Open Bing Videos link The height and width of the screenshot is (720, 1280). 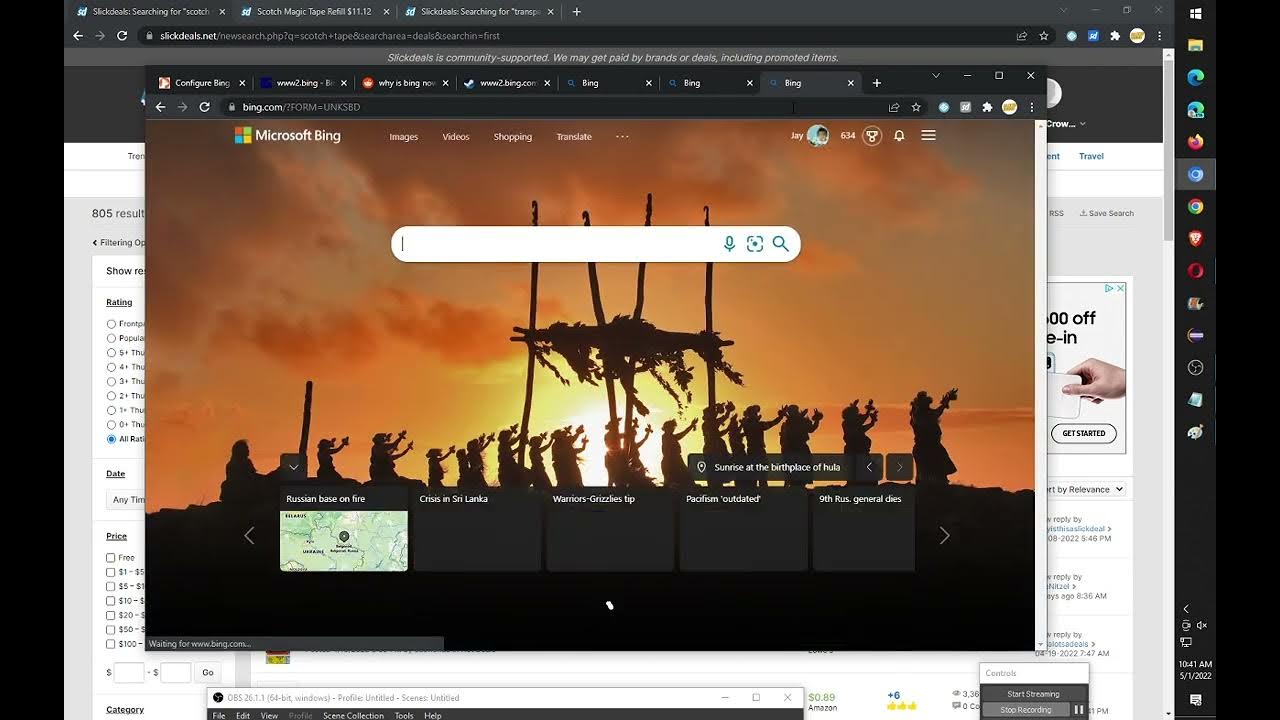[456, 137]
